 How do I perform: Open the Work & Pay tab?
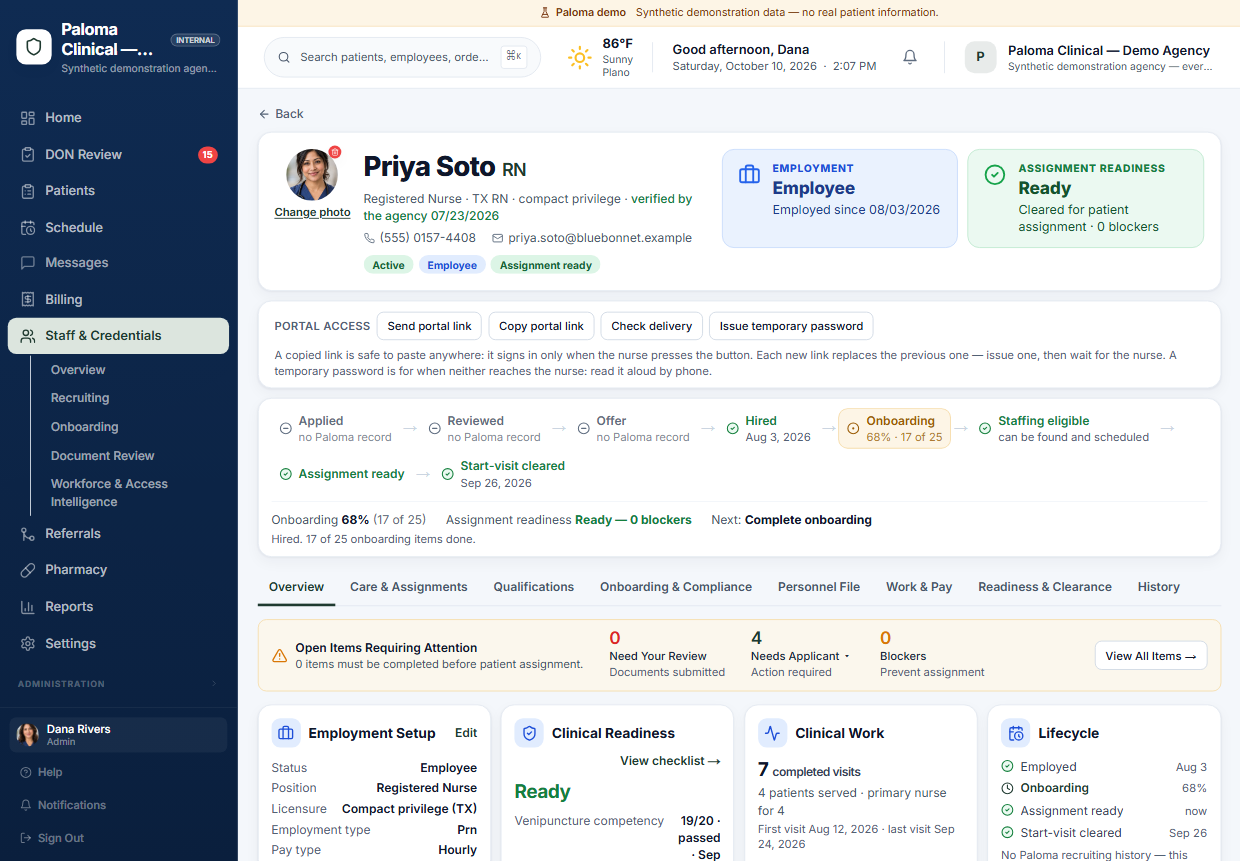pos(919,587)
